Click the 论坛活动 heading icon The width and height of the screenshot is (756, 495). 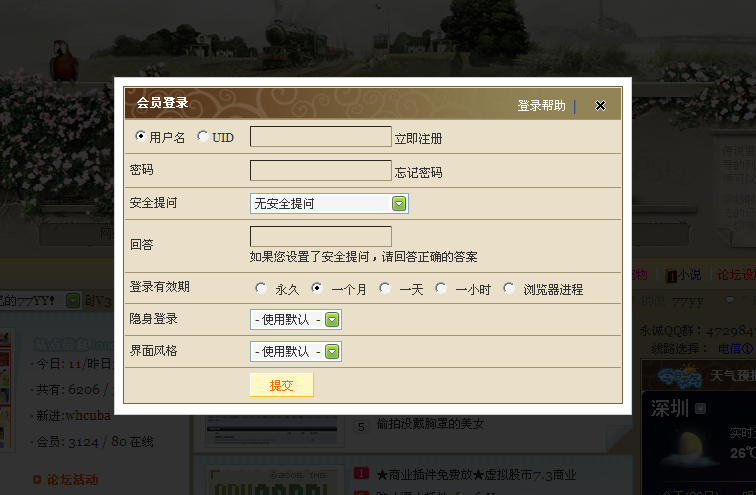(x=37, y=480)
